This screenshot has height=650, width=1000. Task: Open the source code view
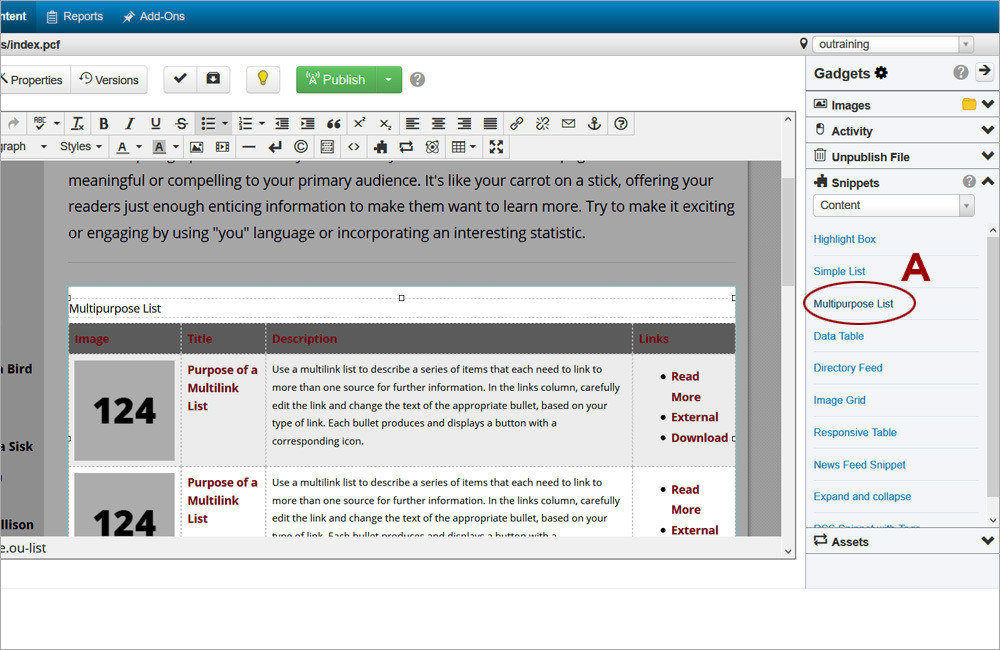[353, 147]
